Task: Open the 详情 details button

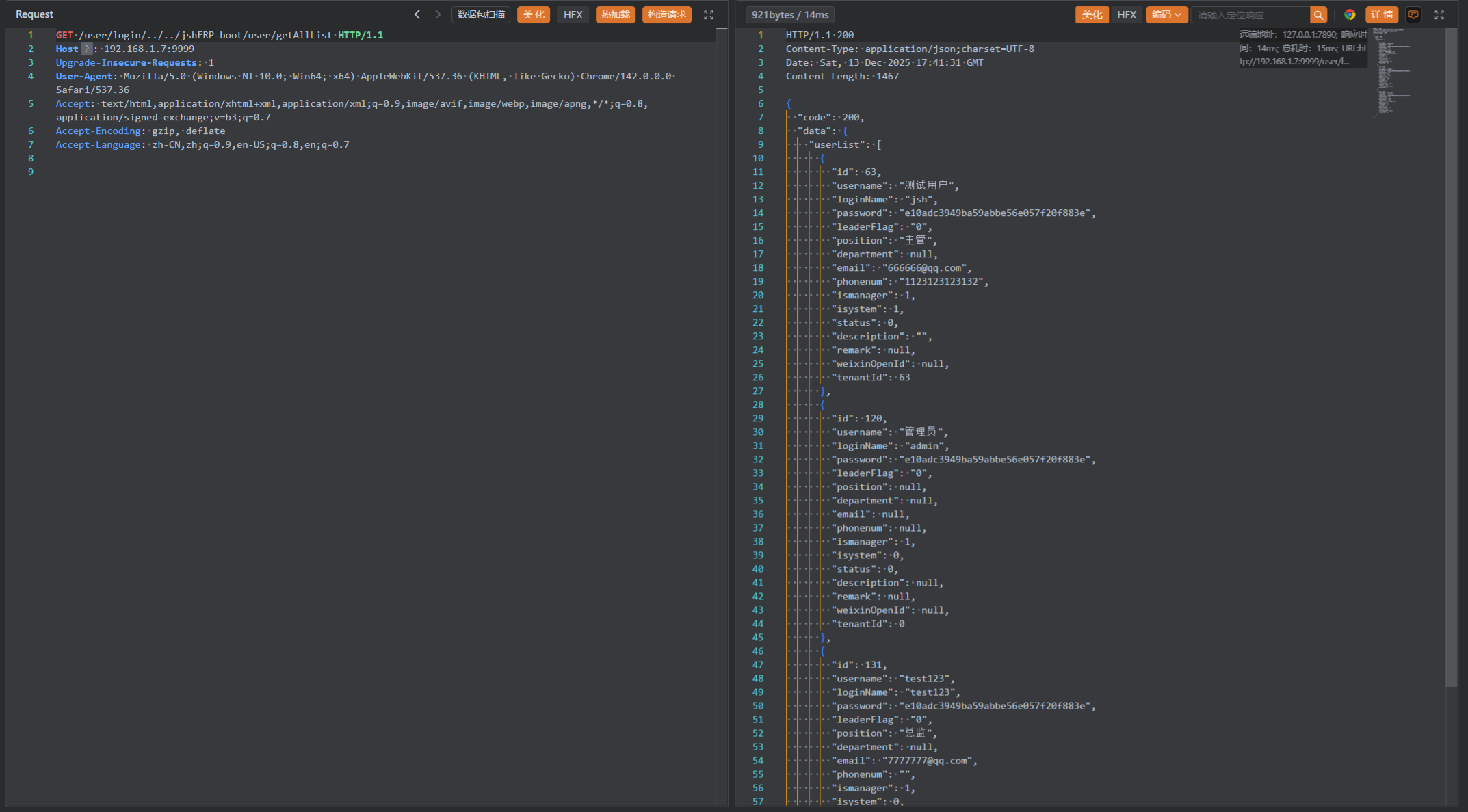Action: pyautogui.click(x=1382, y=14)
